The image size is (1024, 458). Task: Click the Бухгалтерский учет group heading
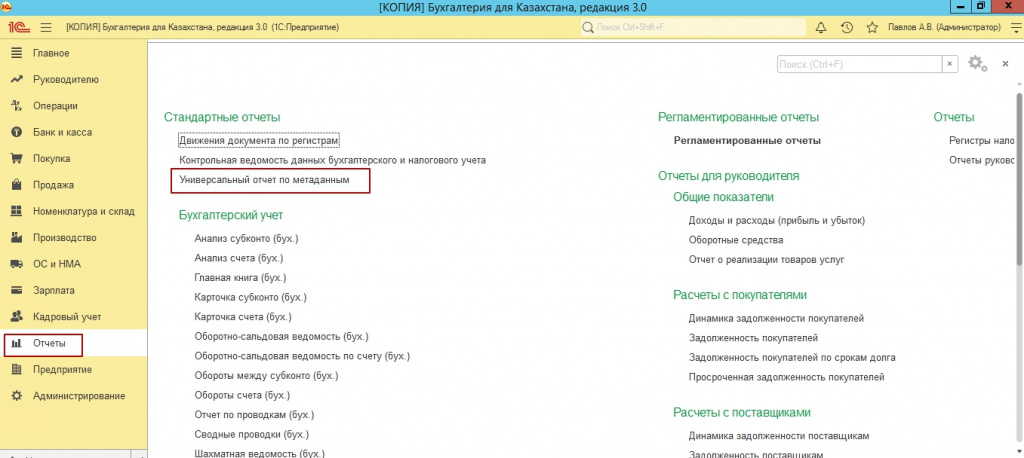coord(231,215)
